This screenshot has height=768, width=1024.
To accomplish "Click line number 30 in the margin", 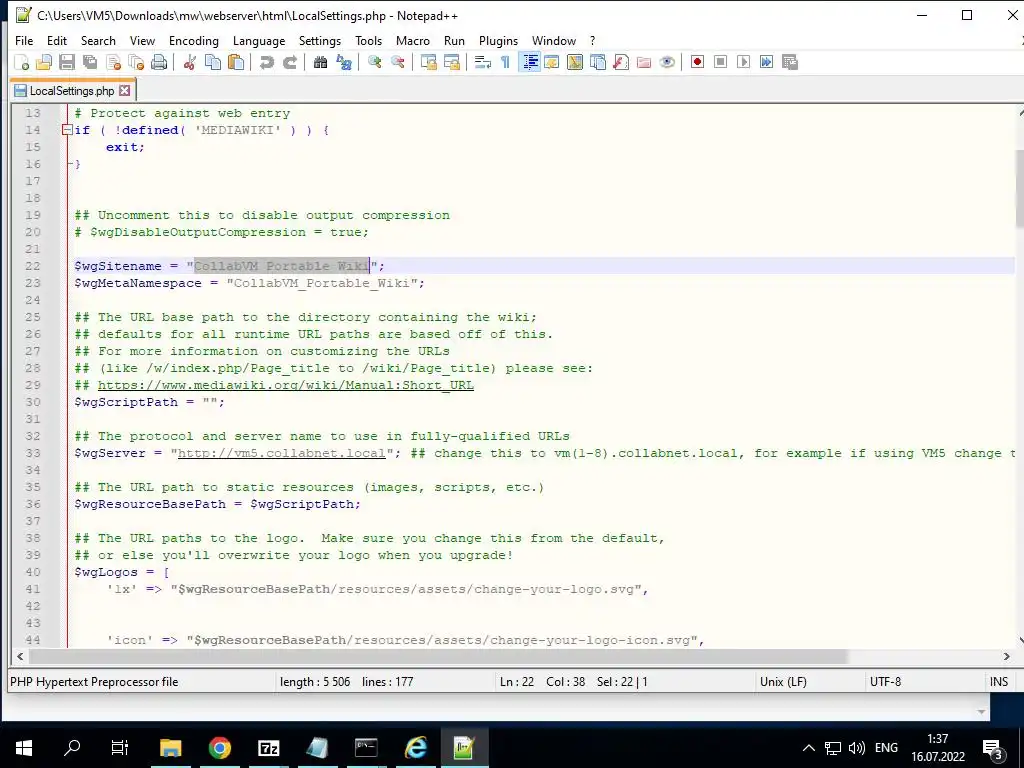I will click(33, 402).
